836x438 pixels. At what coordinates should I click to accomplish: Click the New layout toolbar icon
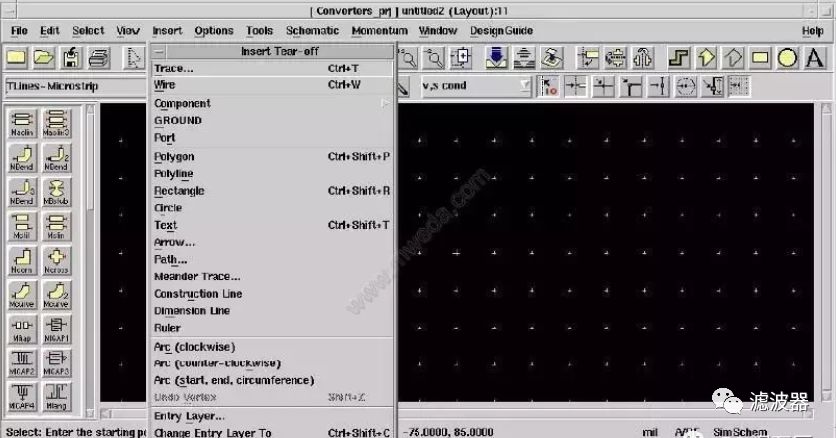coord(17,58)
